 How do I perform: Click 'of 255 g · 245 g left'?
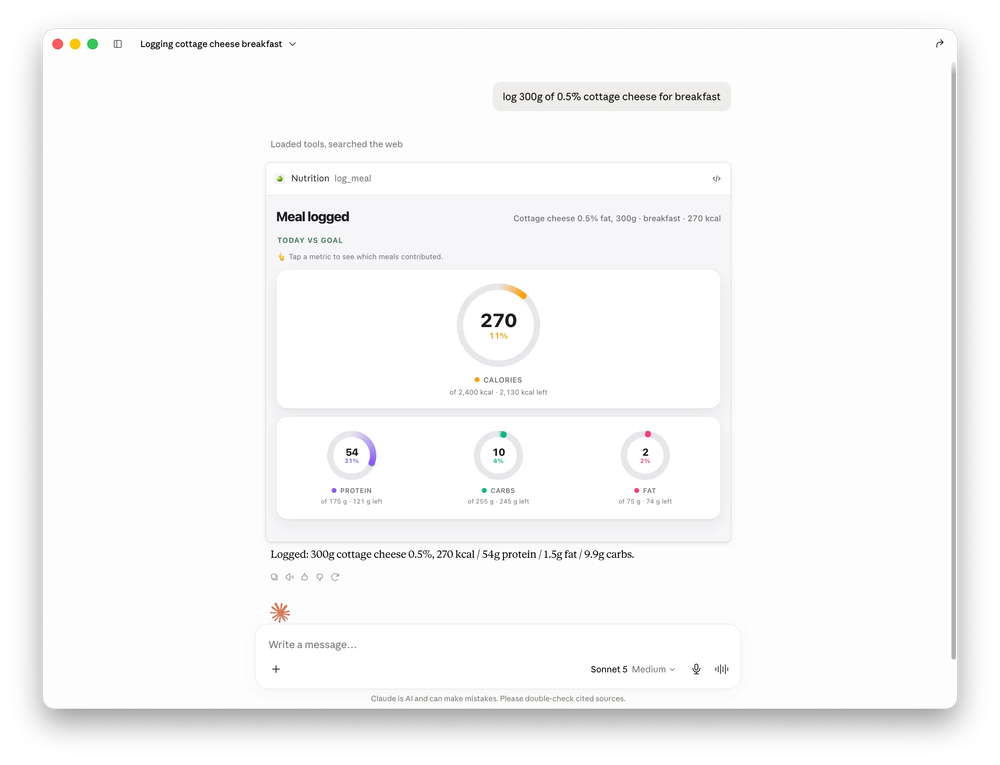[498, 502]
